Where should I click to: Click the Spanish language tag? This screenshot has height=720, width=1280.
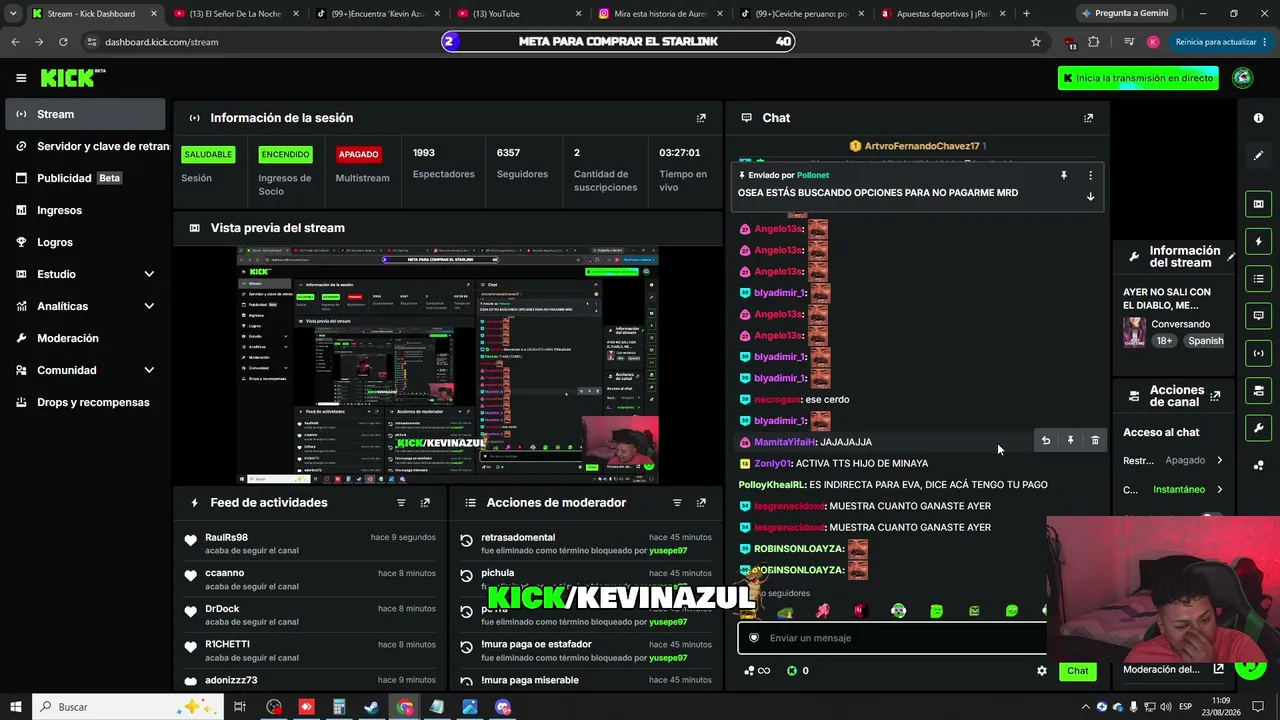point(1205,341)
